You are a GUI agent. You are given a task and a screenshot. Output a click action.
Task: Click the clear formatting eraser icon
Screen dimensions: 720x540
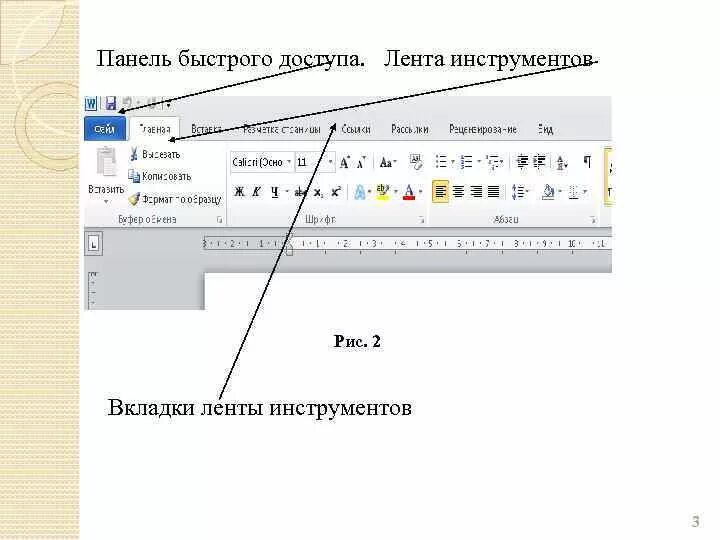tap(416, 162)
